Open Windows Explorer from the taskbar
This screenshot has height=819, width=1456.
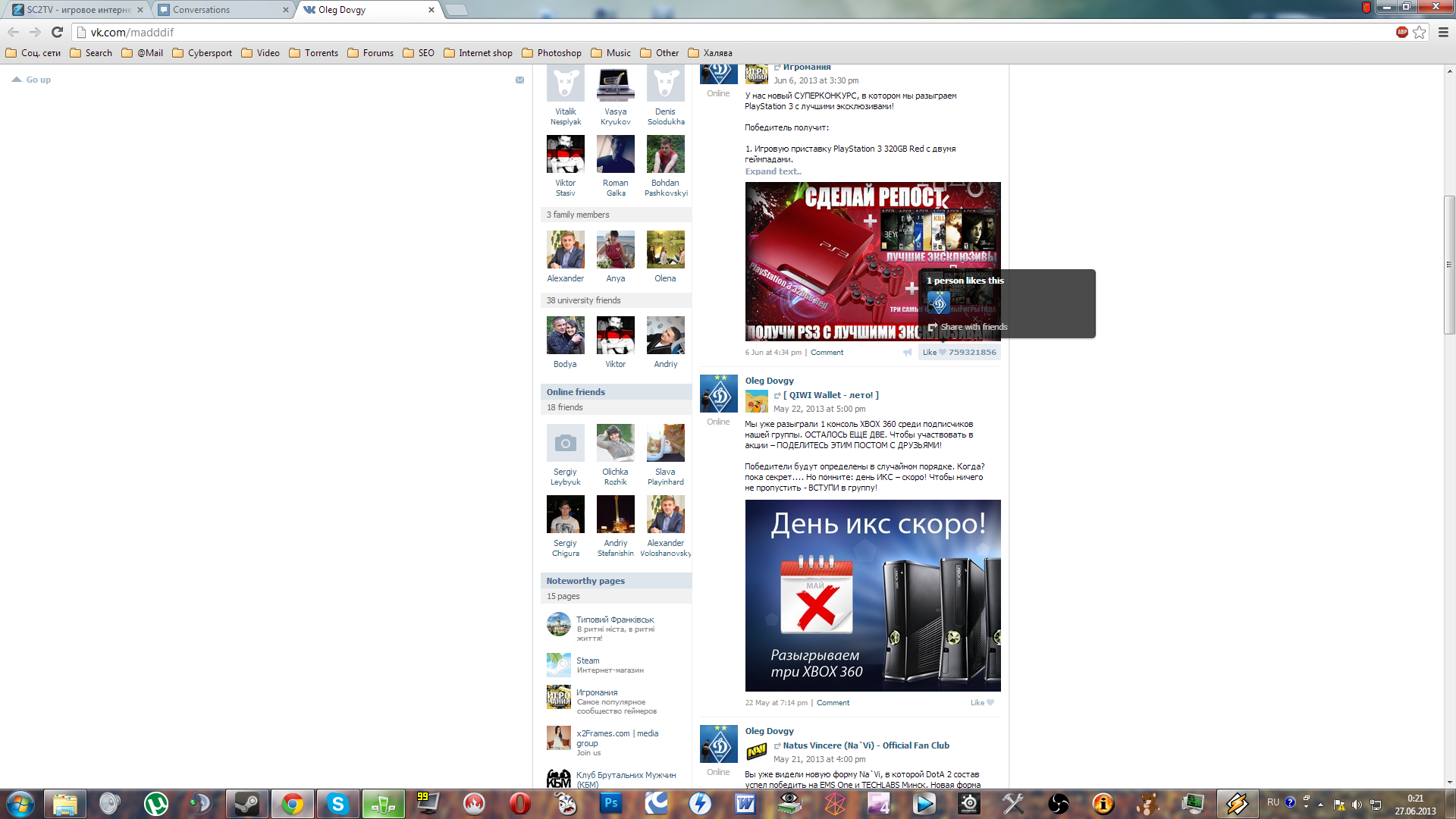pyautogui.click(x=64, y=803)
